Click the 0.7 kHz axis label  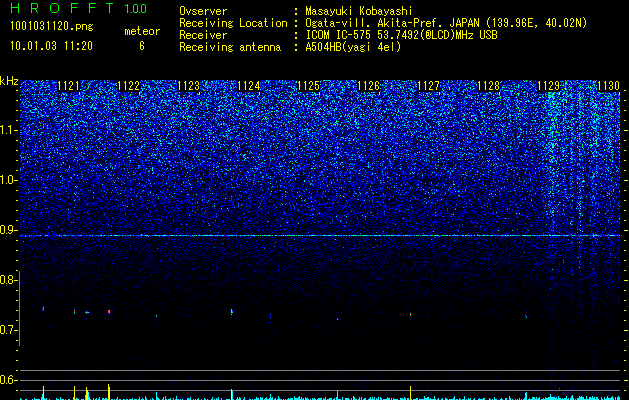(9, 330)
